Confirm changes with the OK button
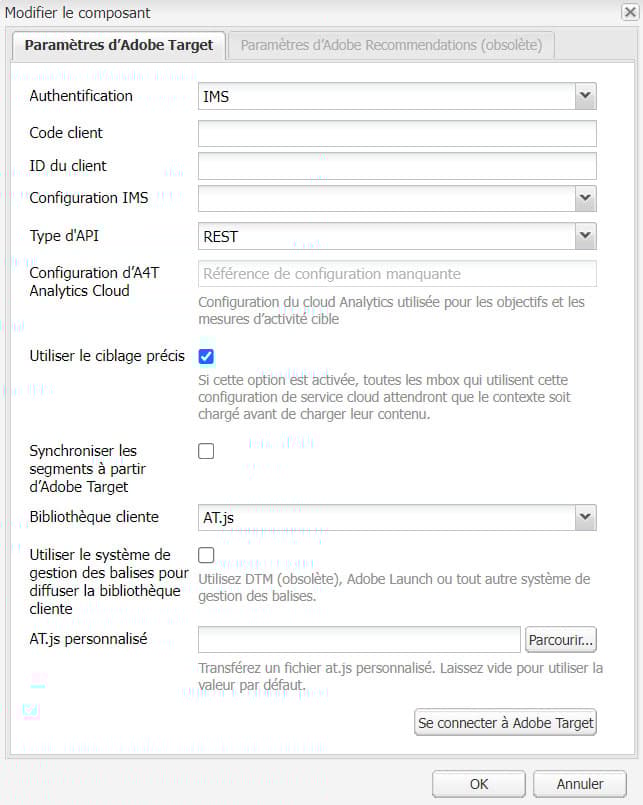 [478, 784]
